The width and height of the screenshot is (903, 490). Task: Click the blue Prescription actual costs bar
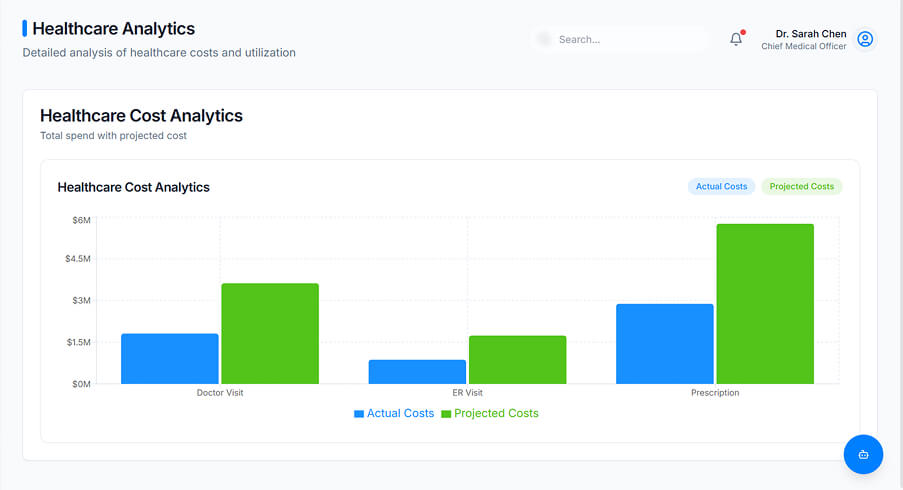click(664, 343)
